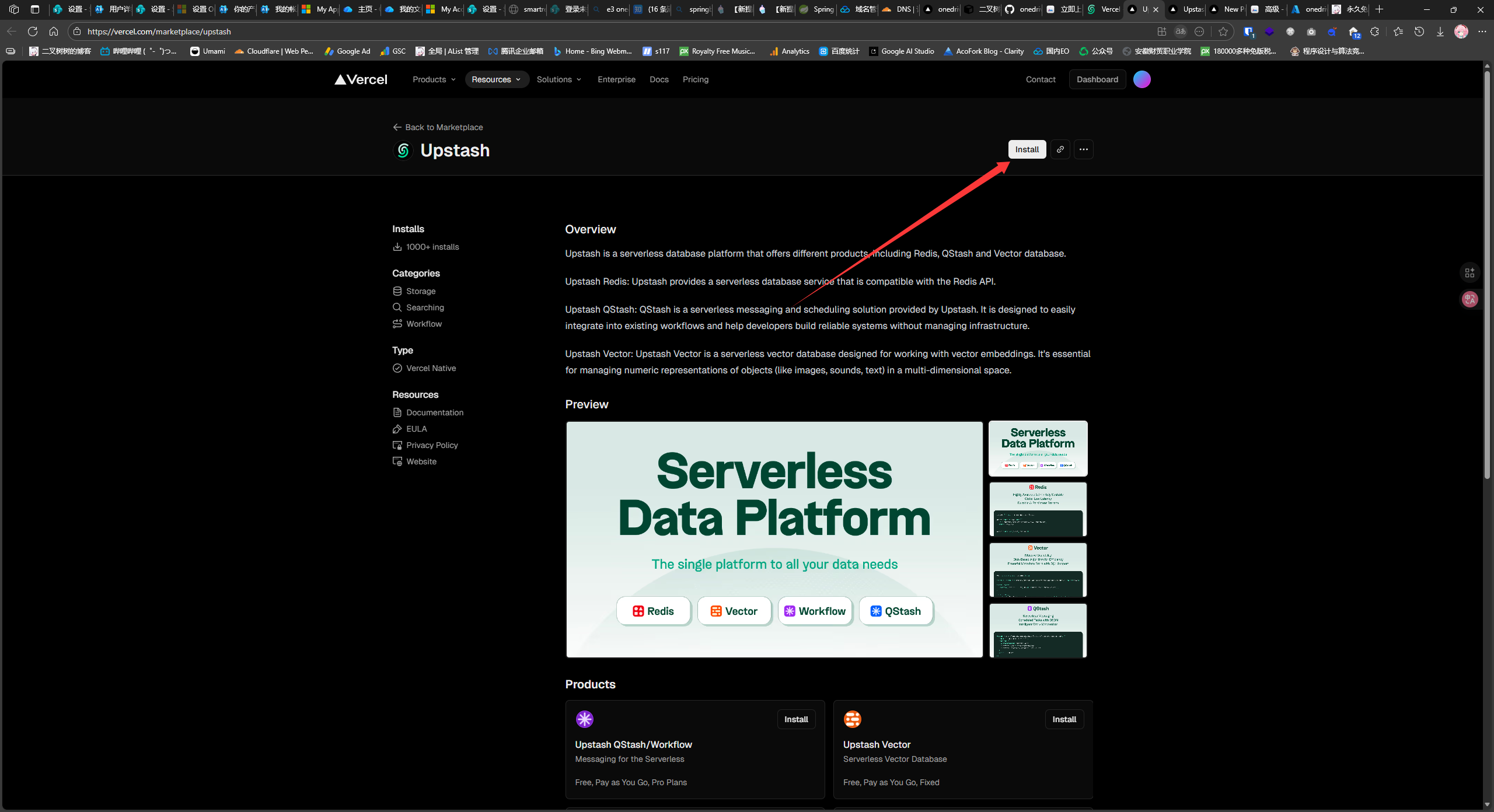Click the copy link icon beside Install
Viewport: 1494px width, 812px height.
(1060, 149)
